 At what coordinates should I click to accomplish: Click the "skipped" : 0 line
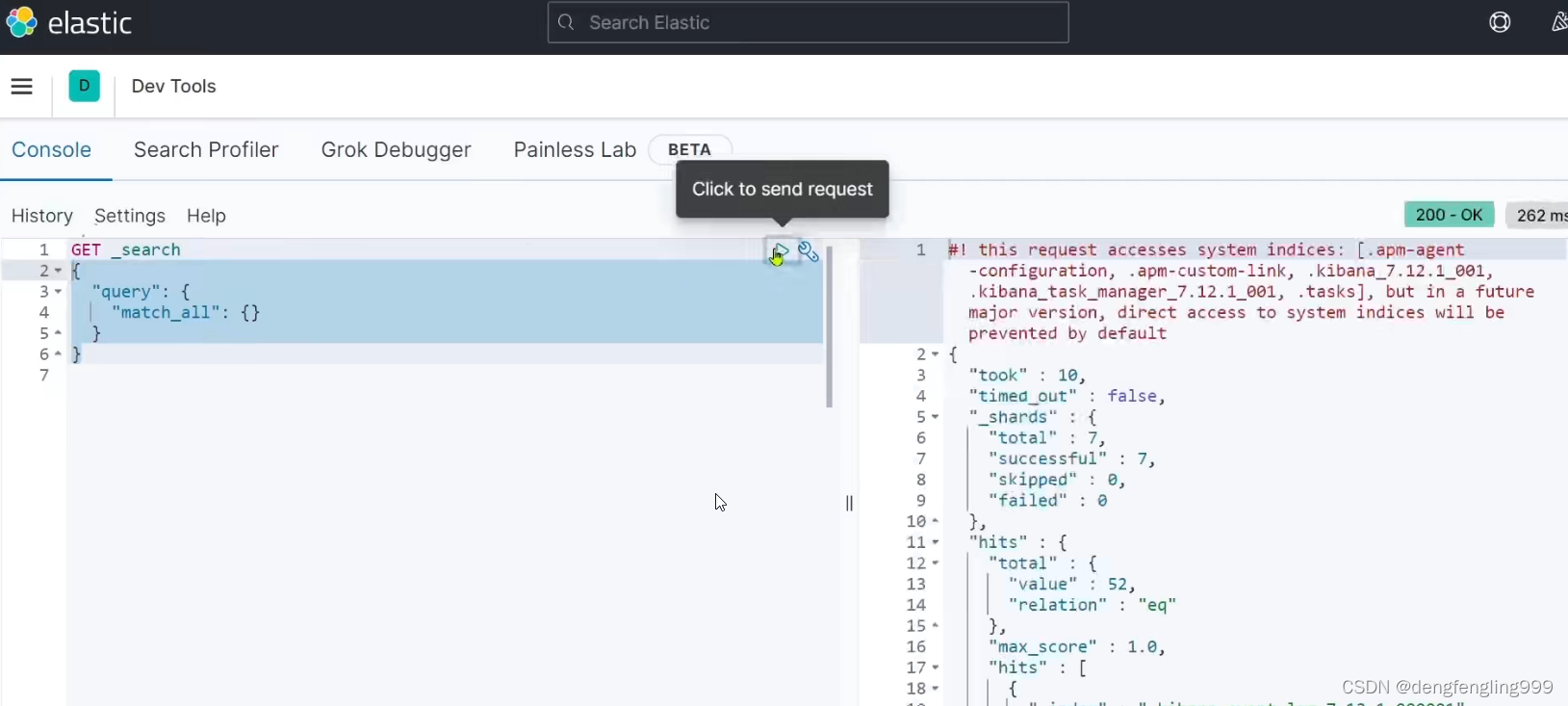(1057, 480)
